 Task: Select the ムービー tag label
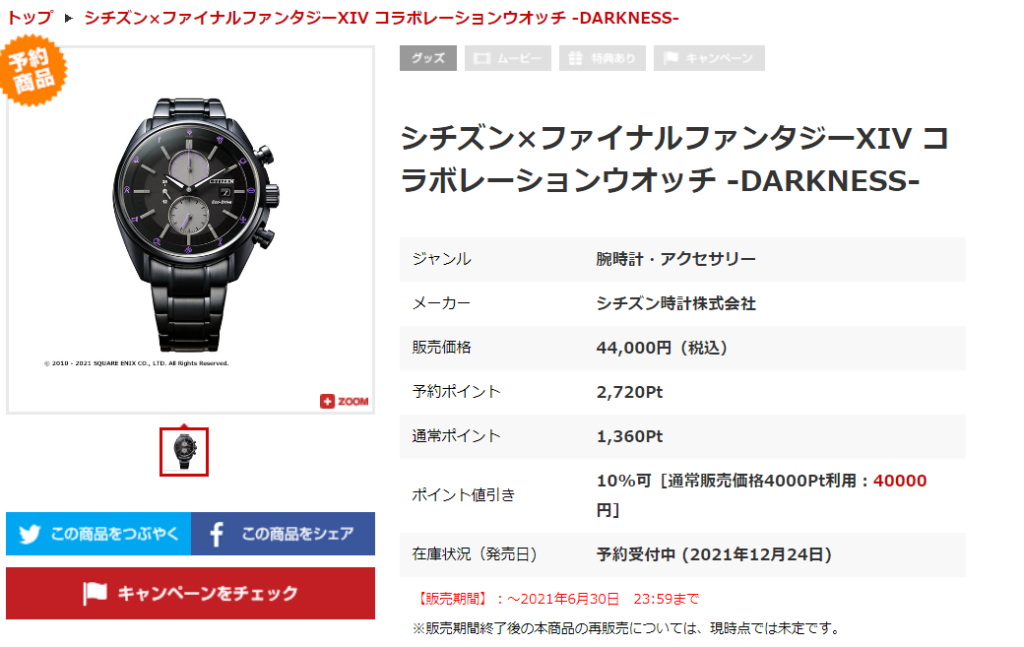click(x=519, y=59)
